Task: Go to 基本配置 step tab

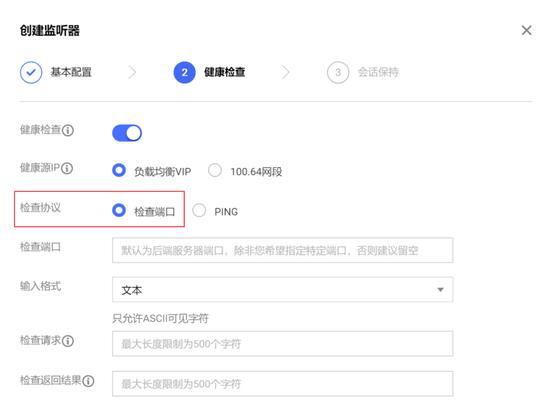Action: click(x=71, y=72)
